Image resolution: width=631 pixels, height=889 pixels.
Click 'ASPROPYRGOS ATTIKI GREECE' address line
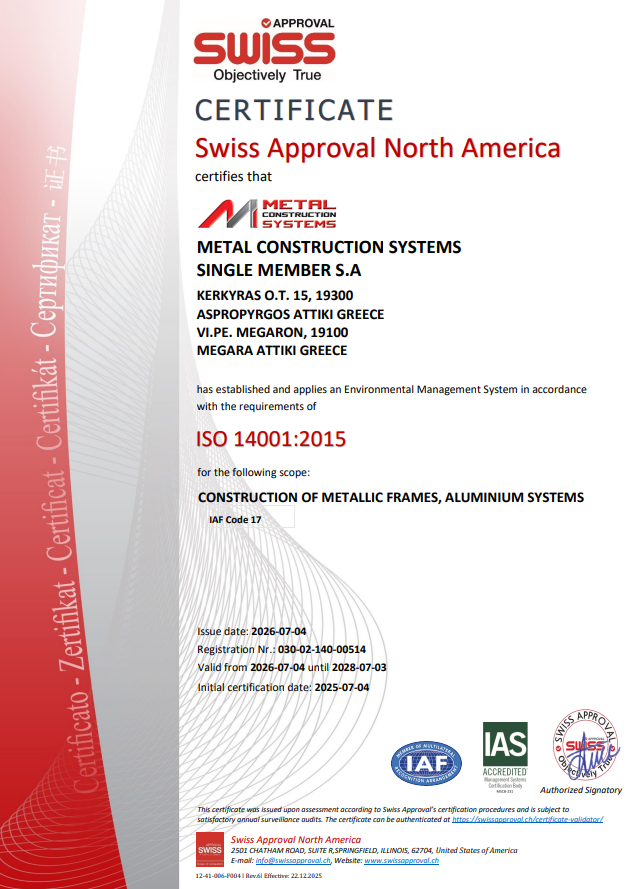[x=290, y=314]
